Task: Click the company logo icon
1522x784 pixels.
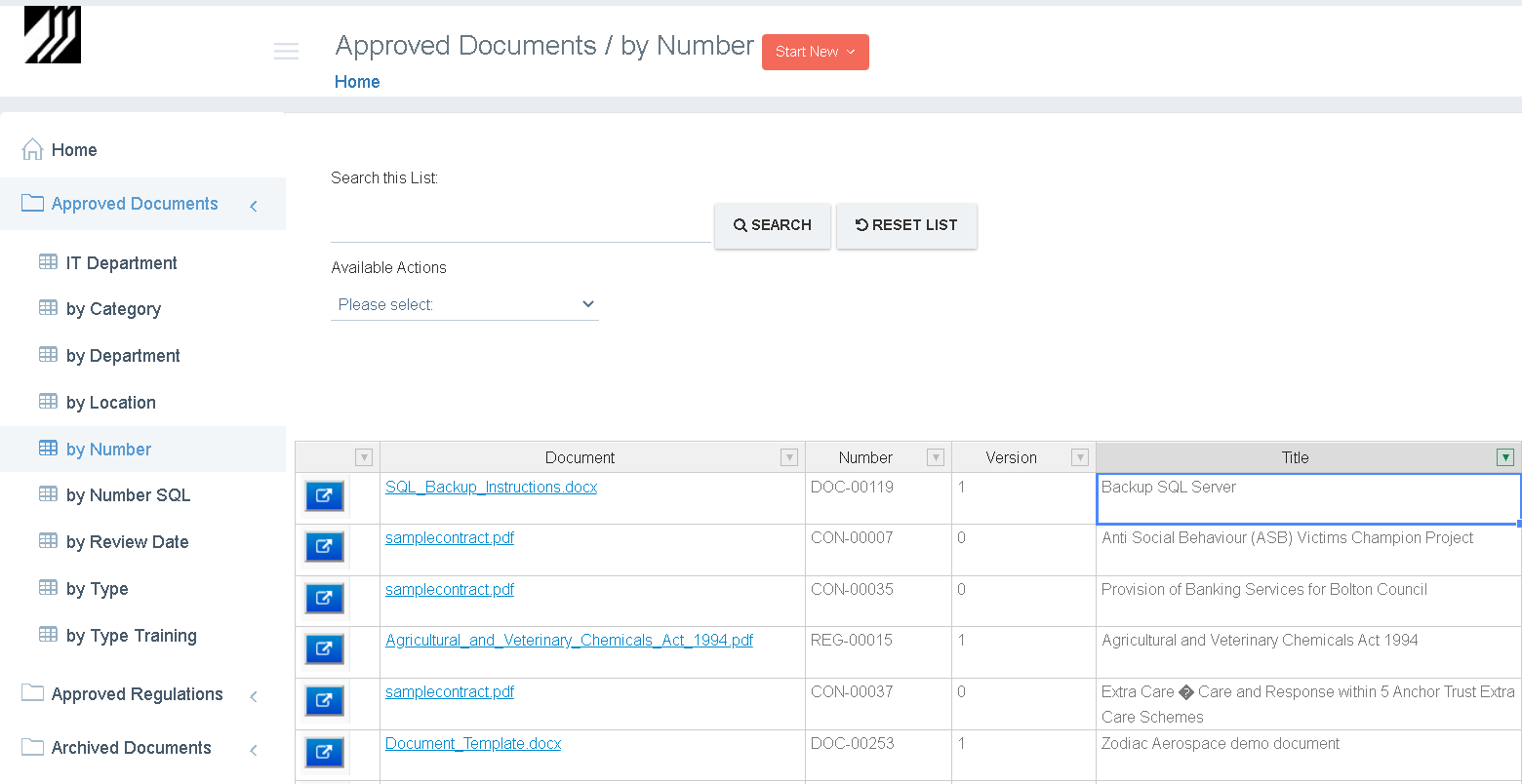Action: pyautogui.click(x=53, y=35)
